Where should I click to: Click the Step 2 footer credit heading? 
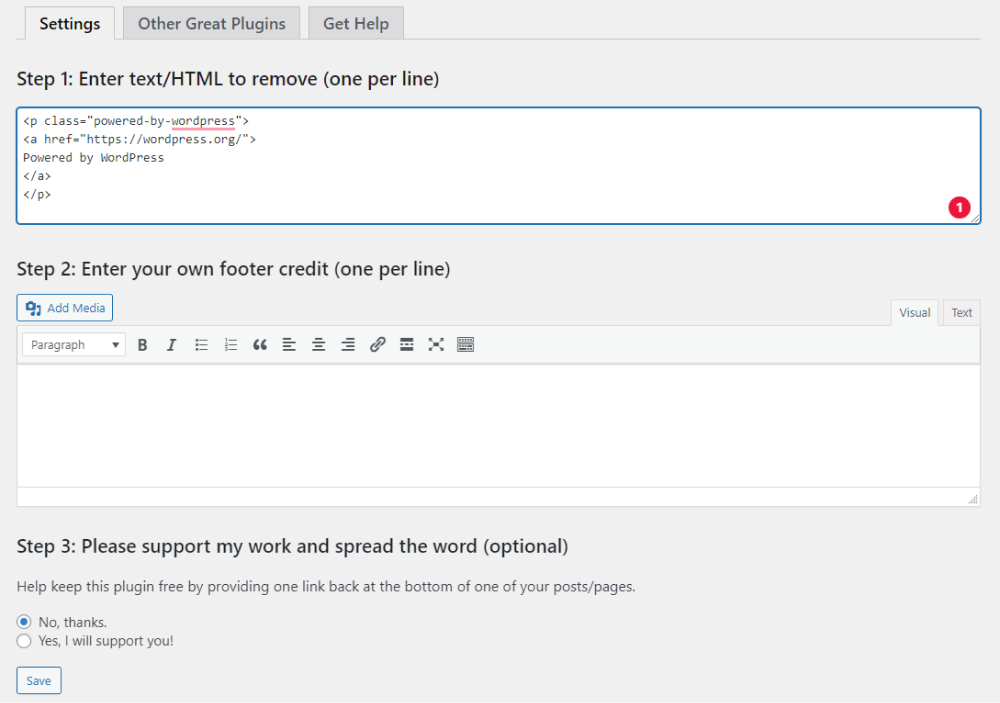pyautogui.click(x=233, y=269)
